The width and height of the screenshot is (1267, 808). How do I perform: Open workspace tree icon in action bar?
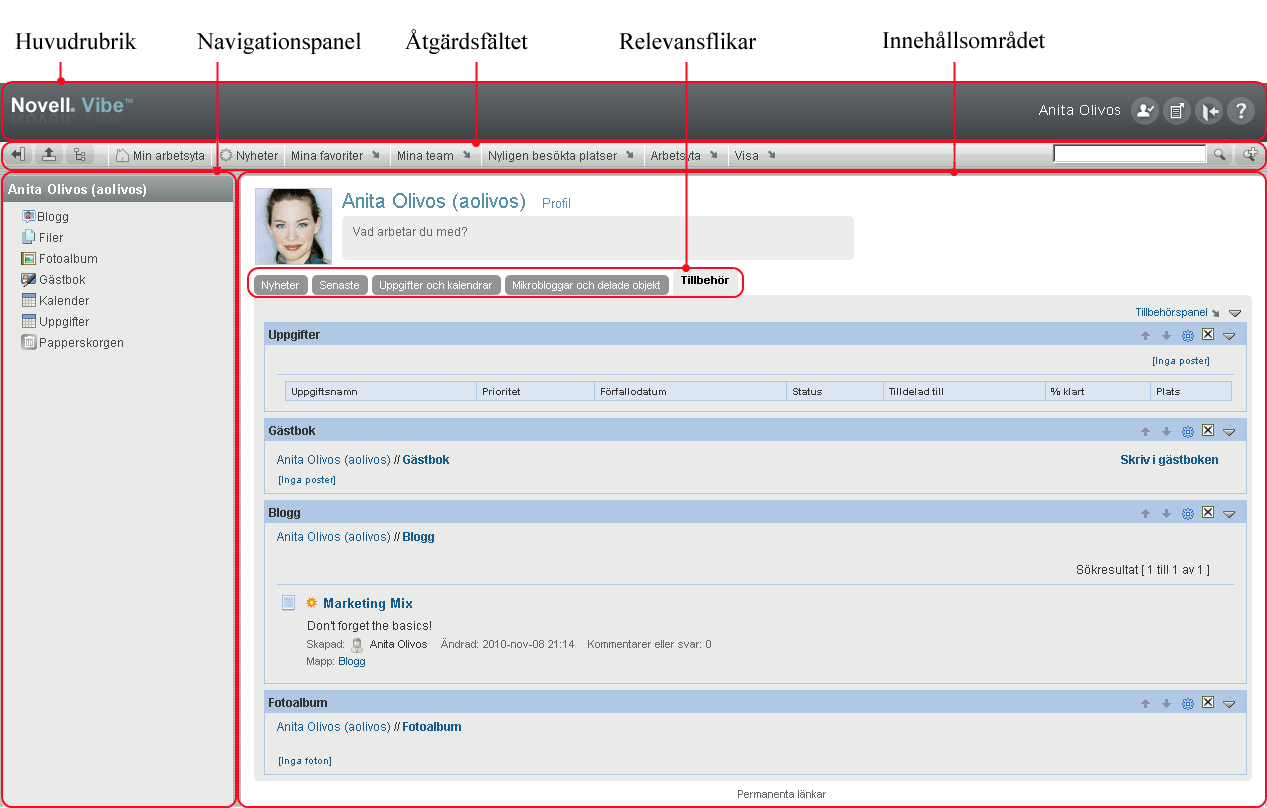(x=79, y=155)
